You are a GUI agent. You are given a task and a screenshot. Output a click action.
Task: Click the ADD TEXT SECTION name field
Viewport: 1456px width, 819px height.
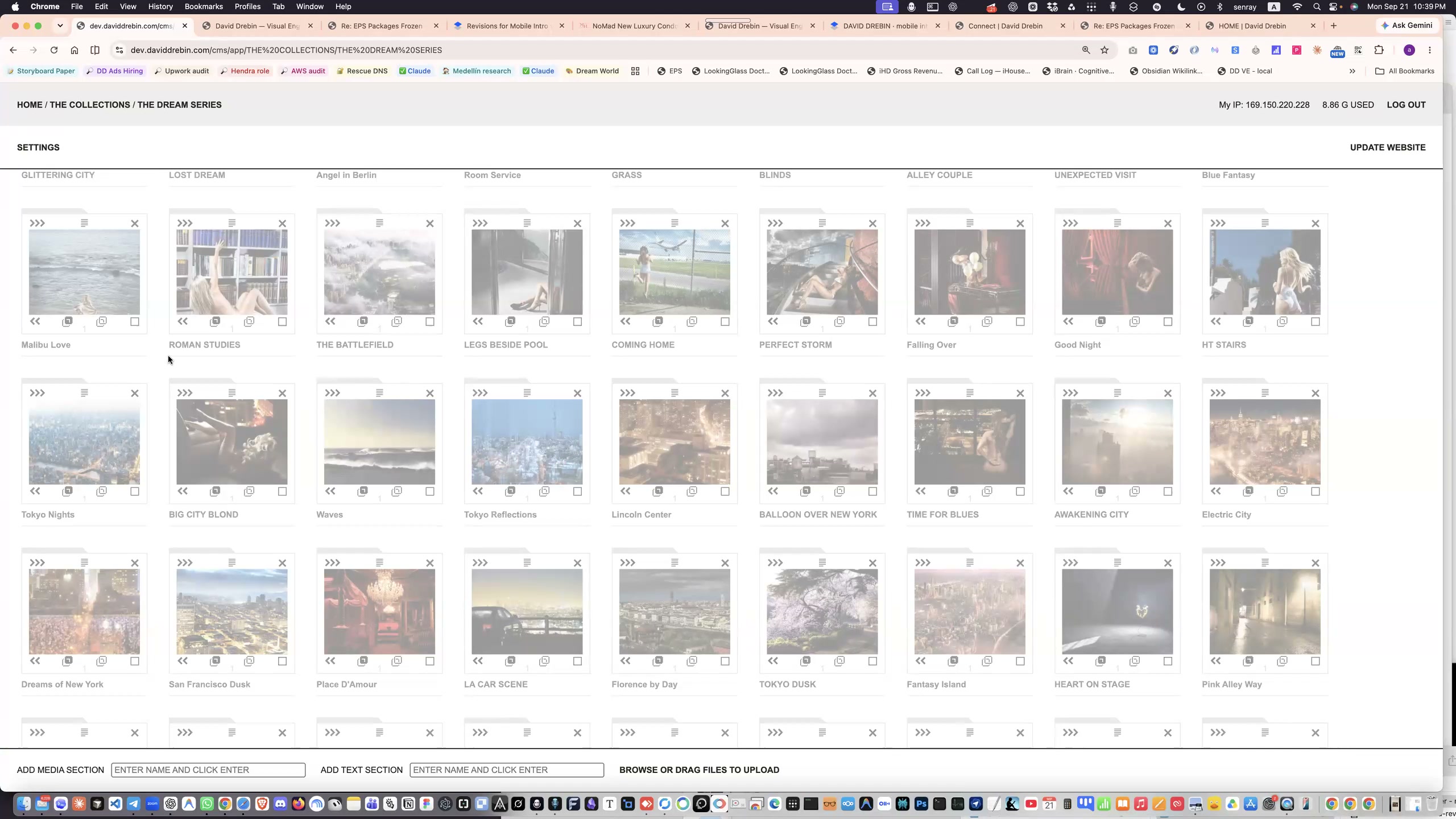(x=506, y=770)
